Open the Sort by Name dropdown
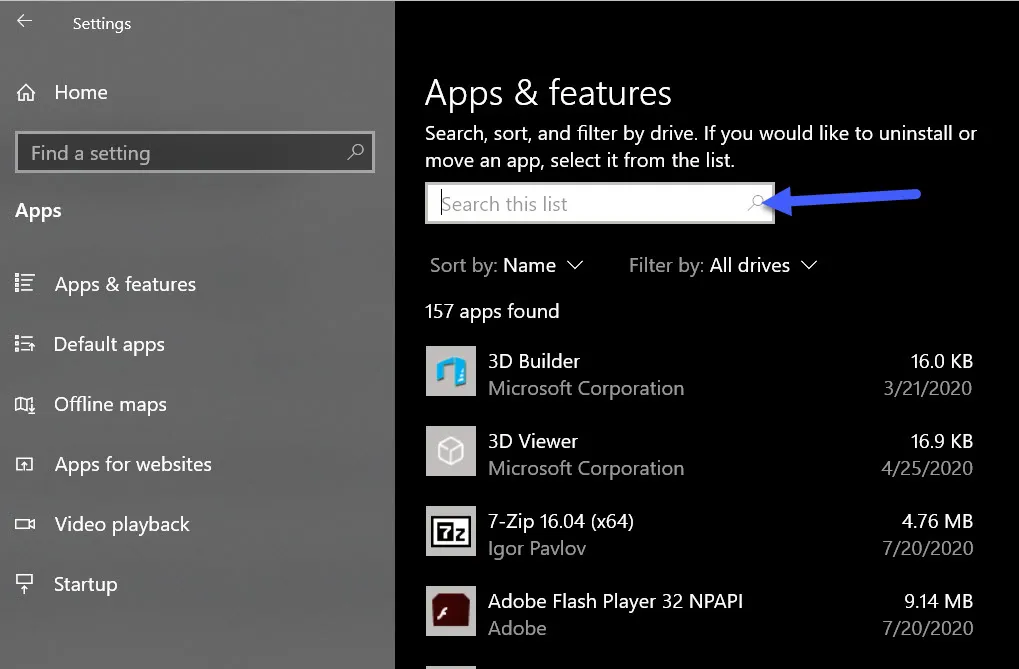The width and height of the screenshot is (1019, 669). [x=506, y=265]
